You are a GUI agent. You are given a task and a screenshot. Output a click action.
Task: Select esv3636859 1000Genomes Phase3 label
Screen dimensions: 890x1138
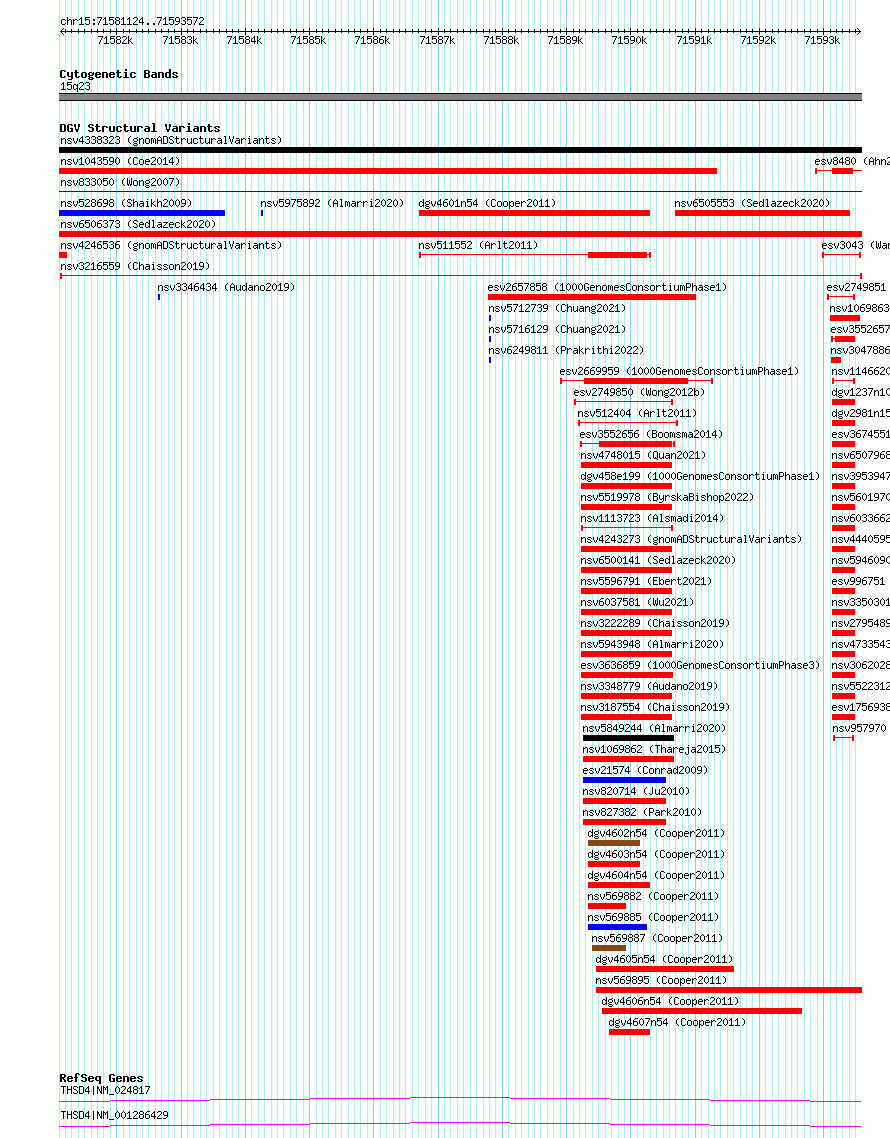click(x=700, y=666)
